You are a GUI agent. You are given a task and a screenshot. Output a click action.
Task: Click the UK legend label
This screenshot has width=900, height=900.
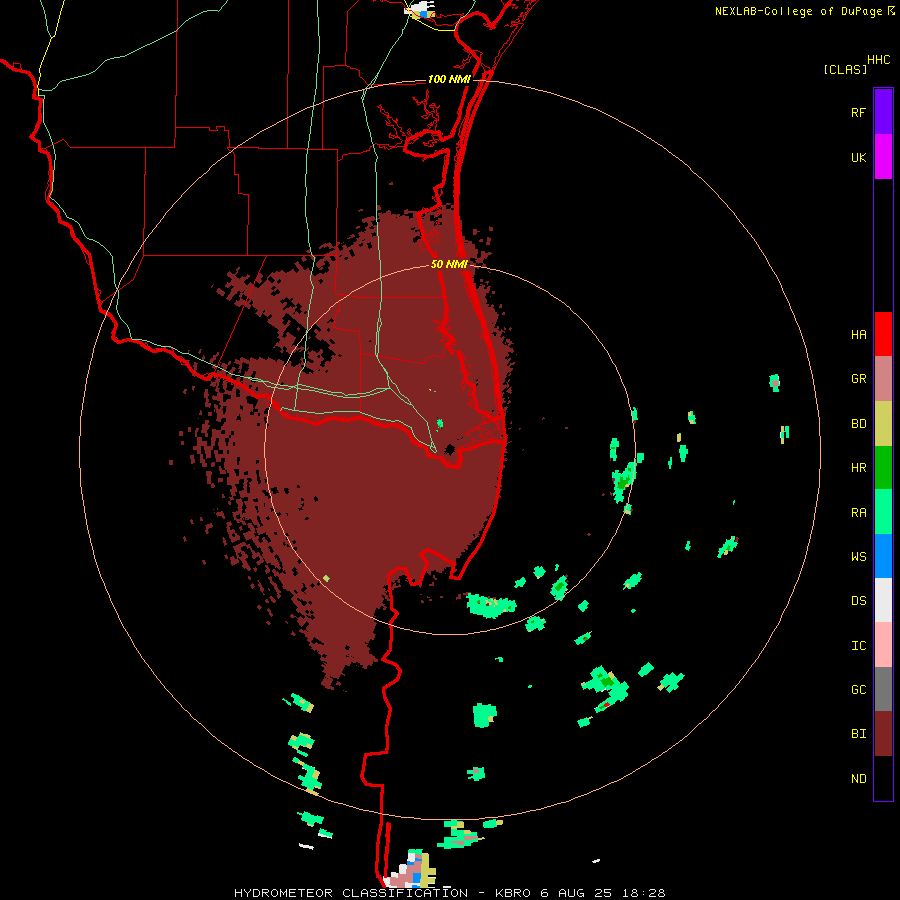(858, 158)
